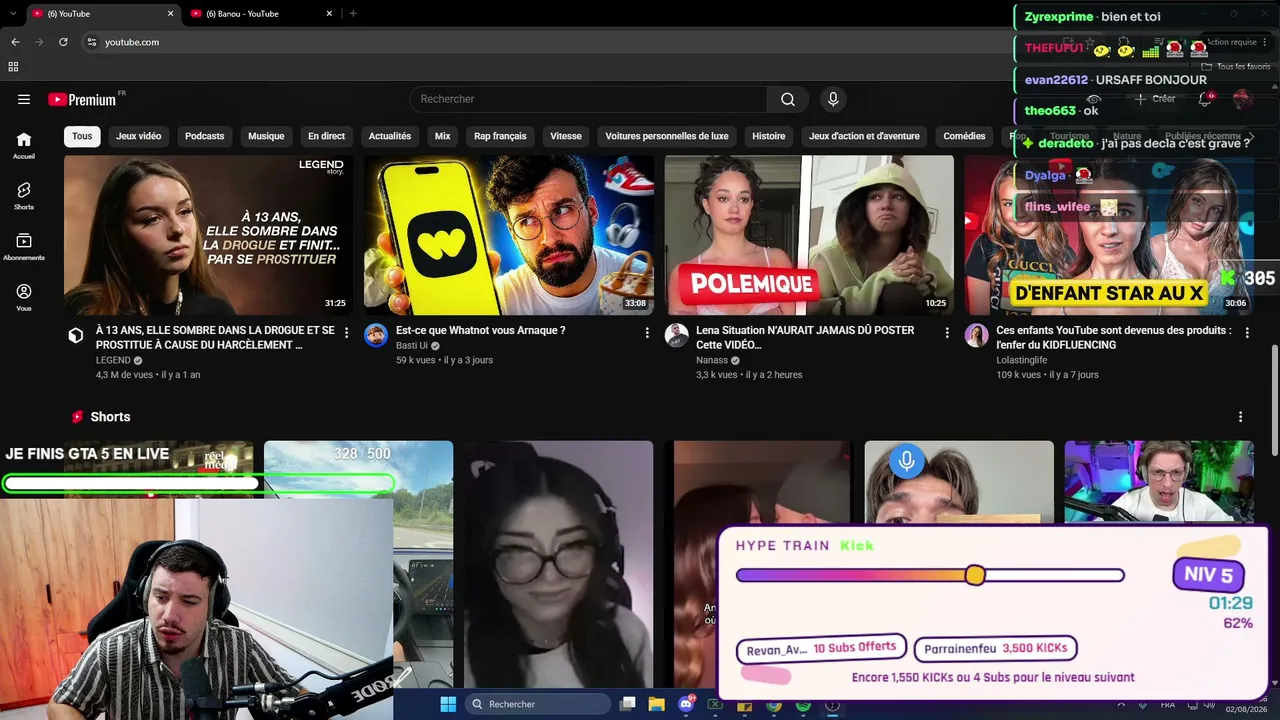Choose the Comédies chip
The height and width of the screenshot is (720, 1280).
964,136
